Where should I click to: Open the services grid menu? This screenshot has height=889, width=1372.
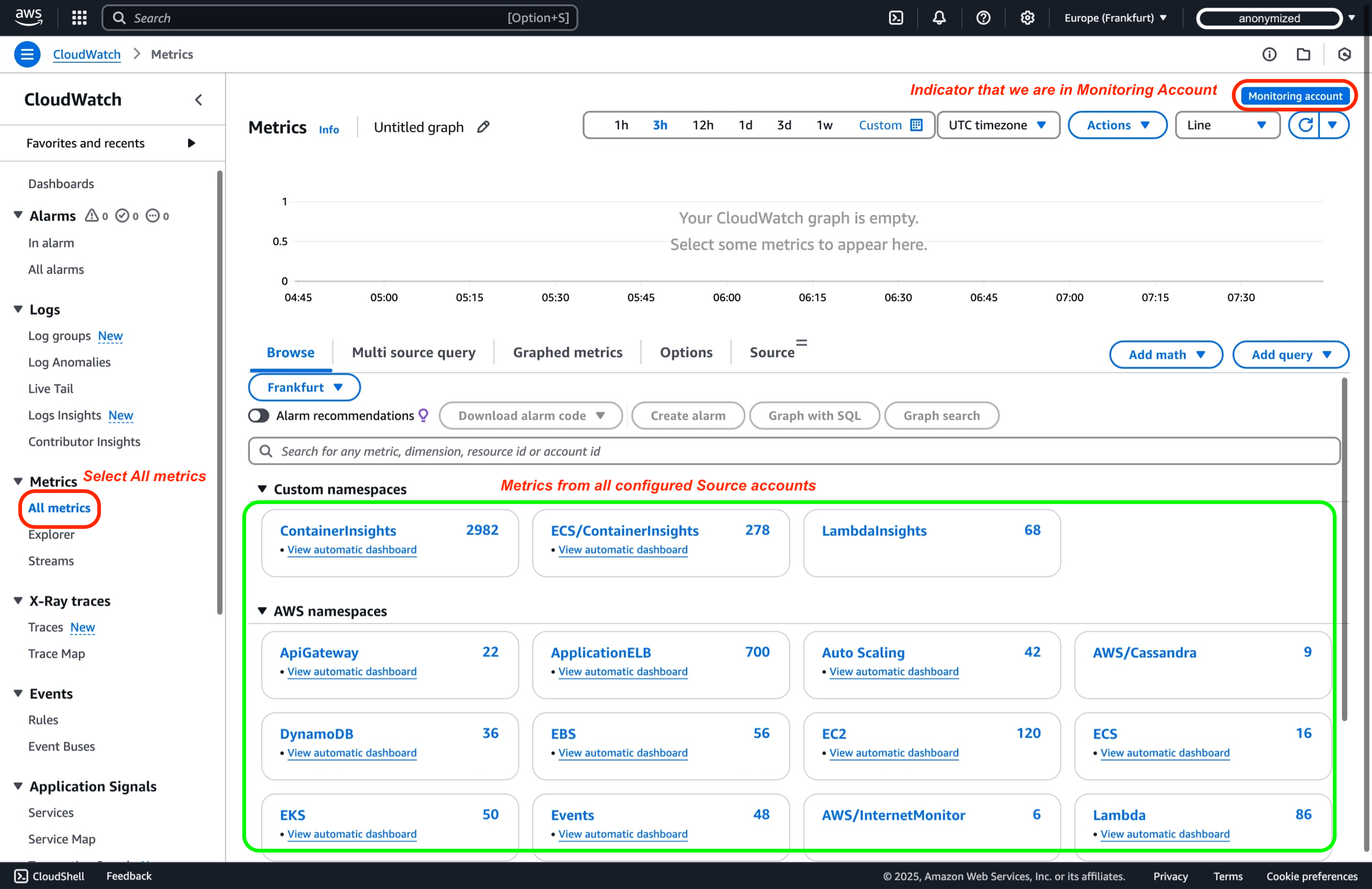point(79,18)
